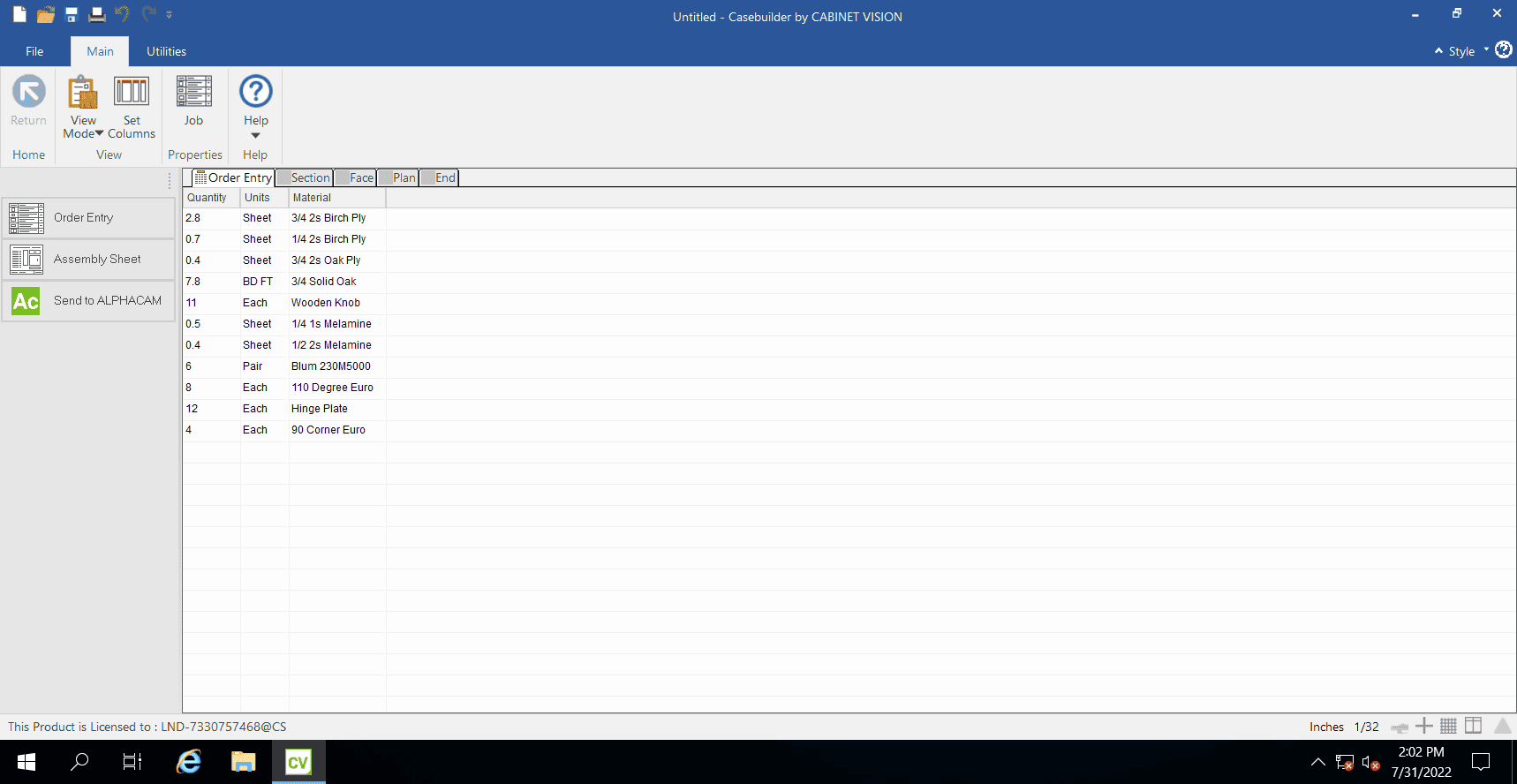This screenshot has width=1517, height=784.
Task: Toggle the crosshair icon in status bar
Action: (1423, 726)
